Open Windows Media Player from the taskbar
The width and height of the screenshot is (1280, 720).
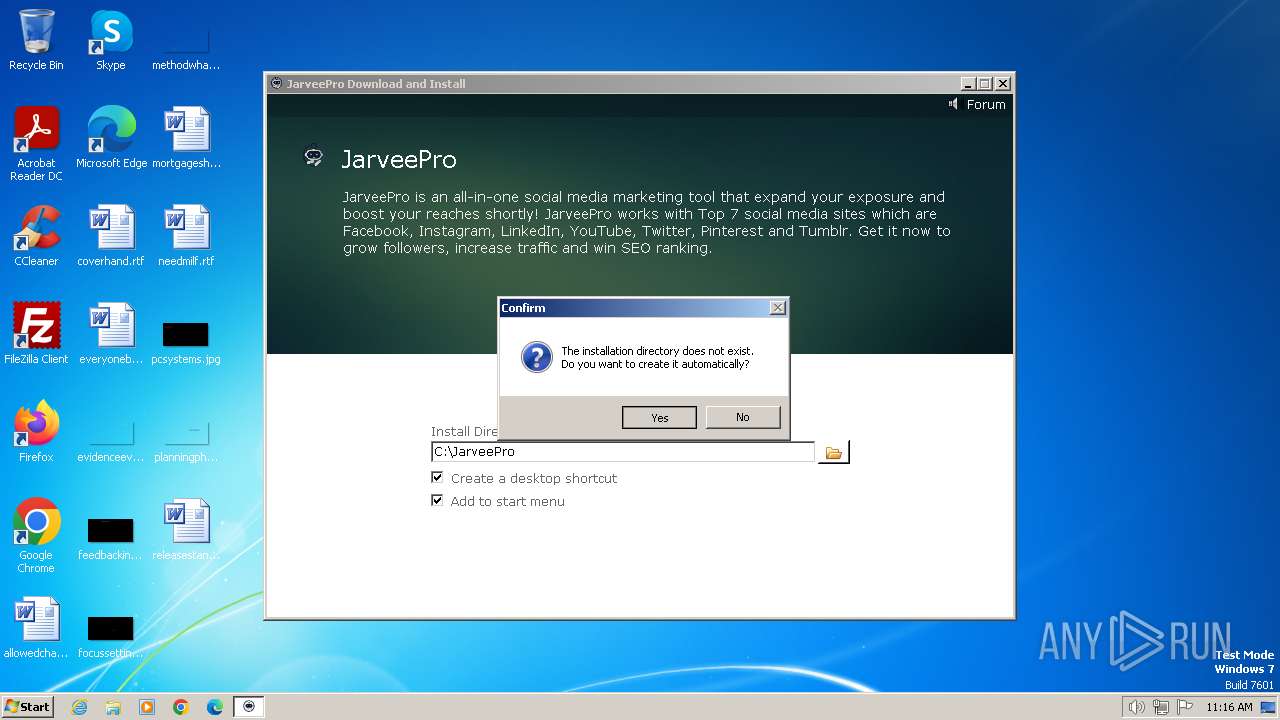[147, 707]
